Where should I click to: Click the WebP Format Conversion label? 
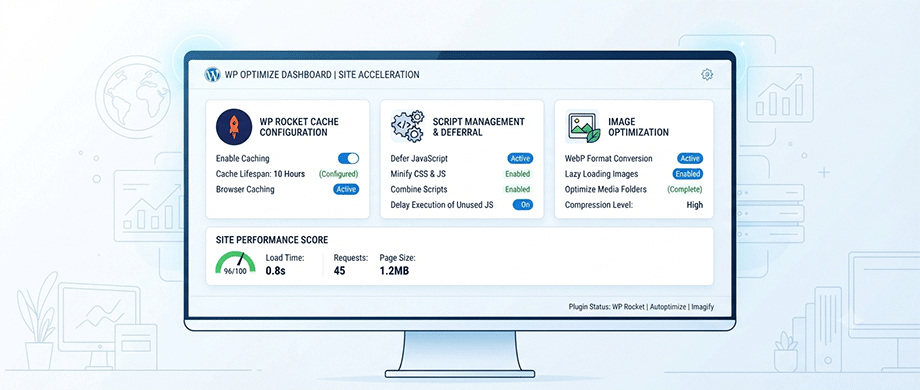[x=608, y=158]
